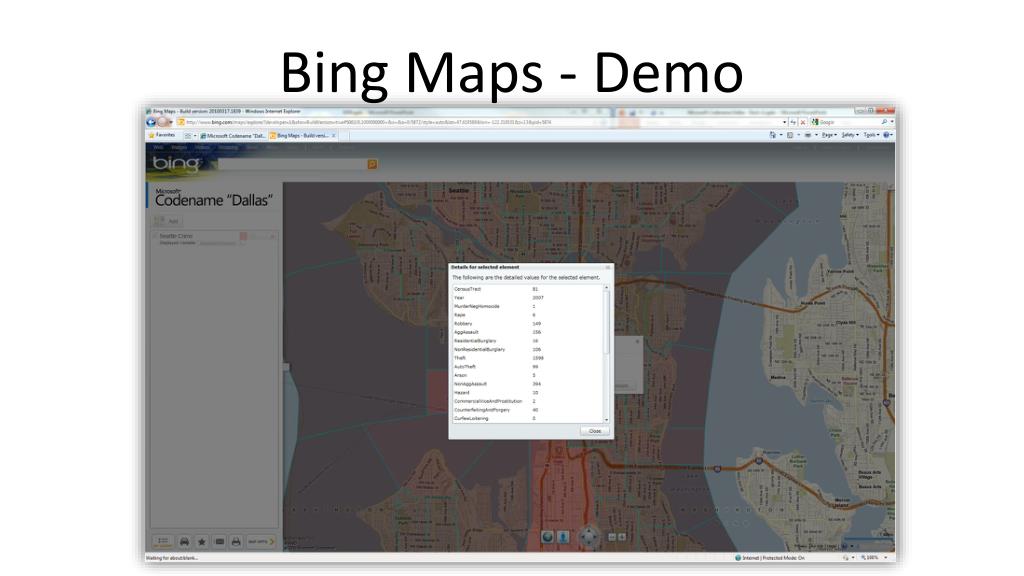The image size is (1024, 576).
Task: Close the Bing Maps tab
Action: [334, 136]
